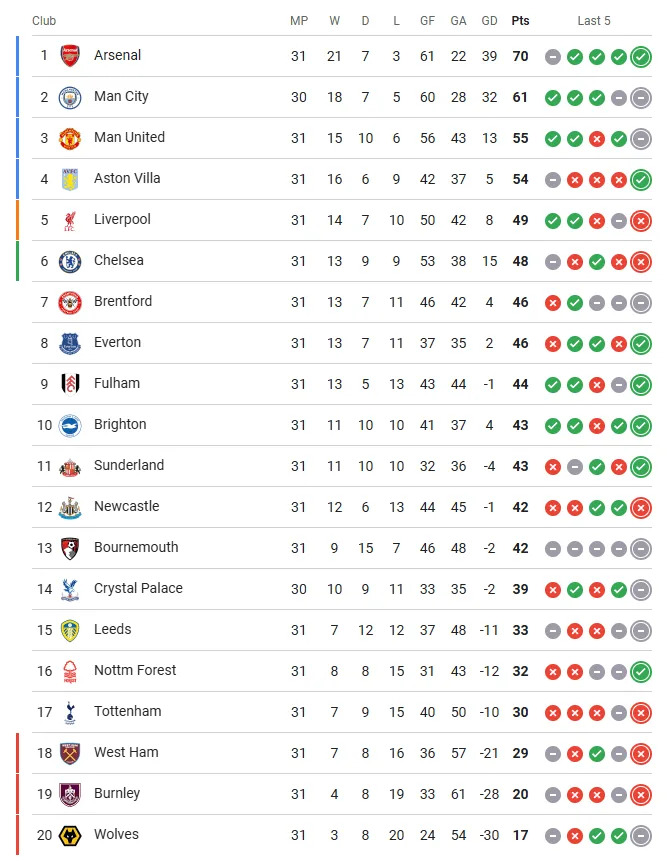The width and height of the screenshot is (670, 862).
Task: Click the Club column header
Action: 45,21
